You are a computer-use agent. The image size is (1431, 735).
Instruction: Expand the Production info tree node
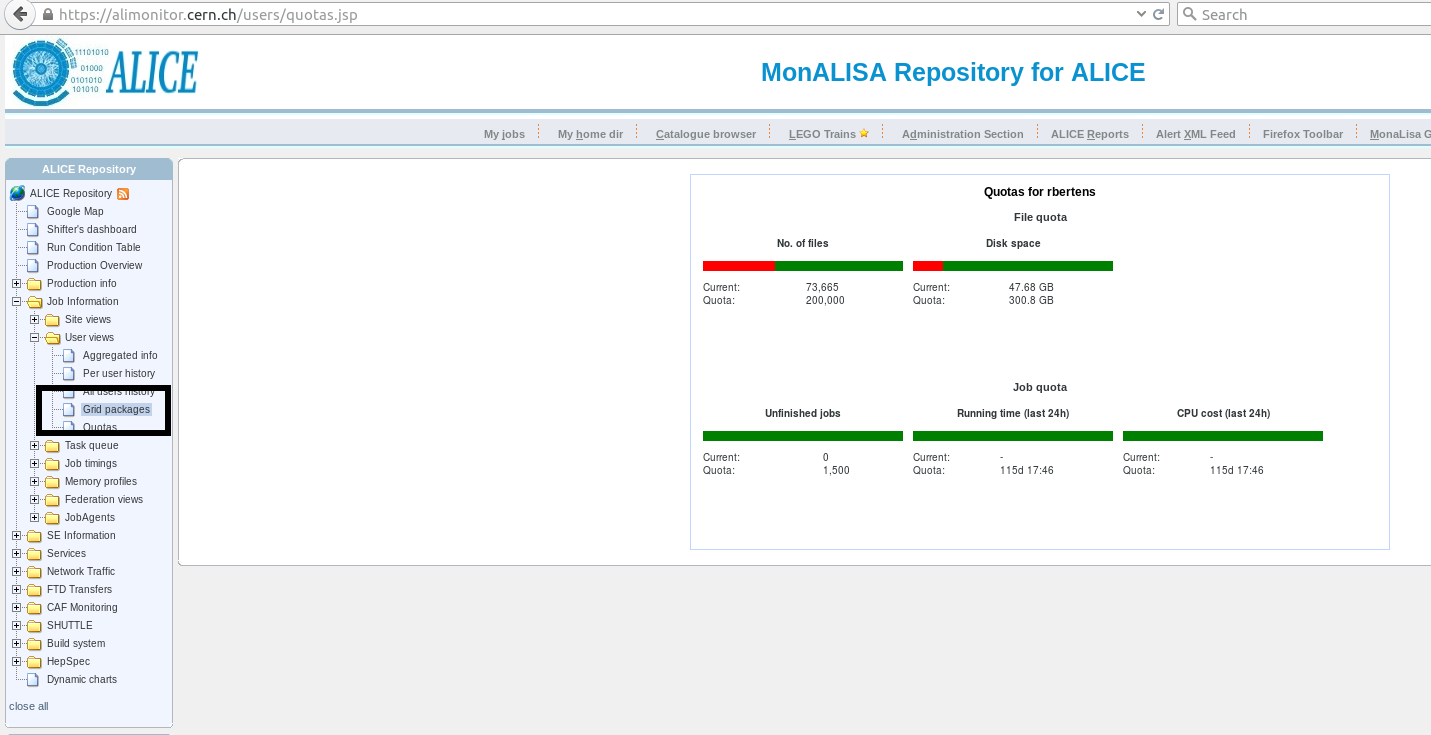[16, 283]
